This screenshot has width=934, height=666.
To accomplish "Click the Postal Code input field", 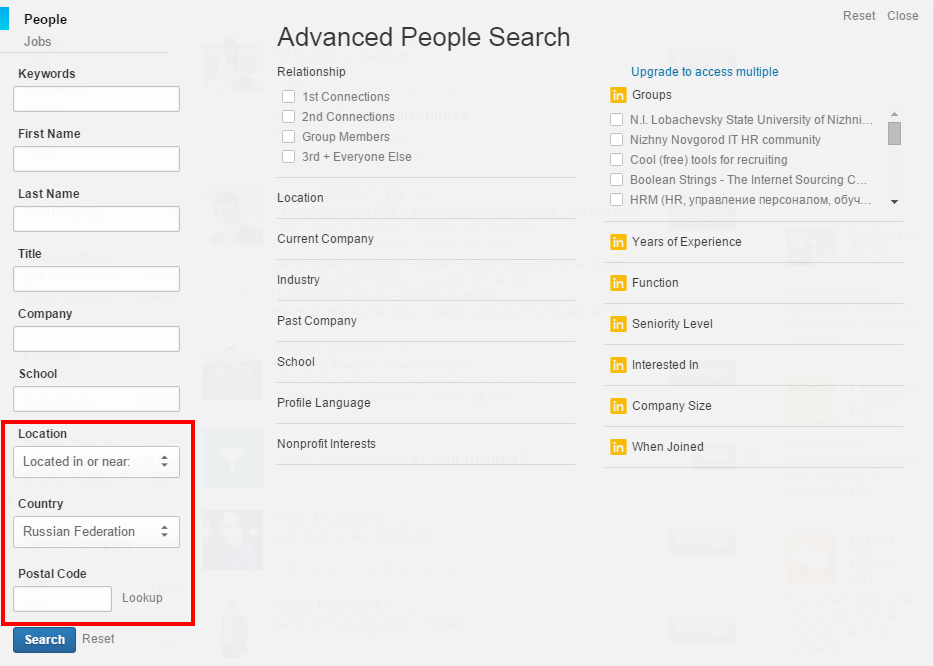I will tap(63, 599).
